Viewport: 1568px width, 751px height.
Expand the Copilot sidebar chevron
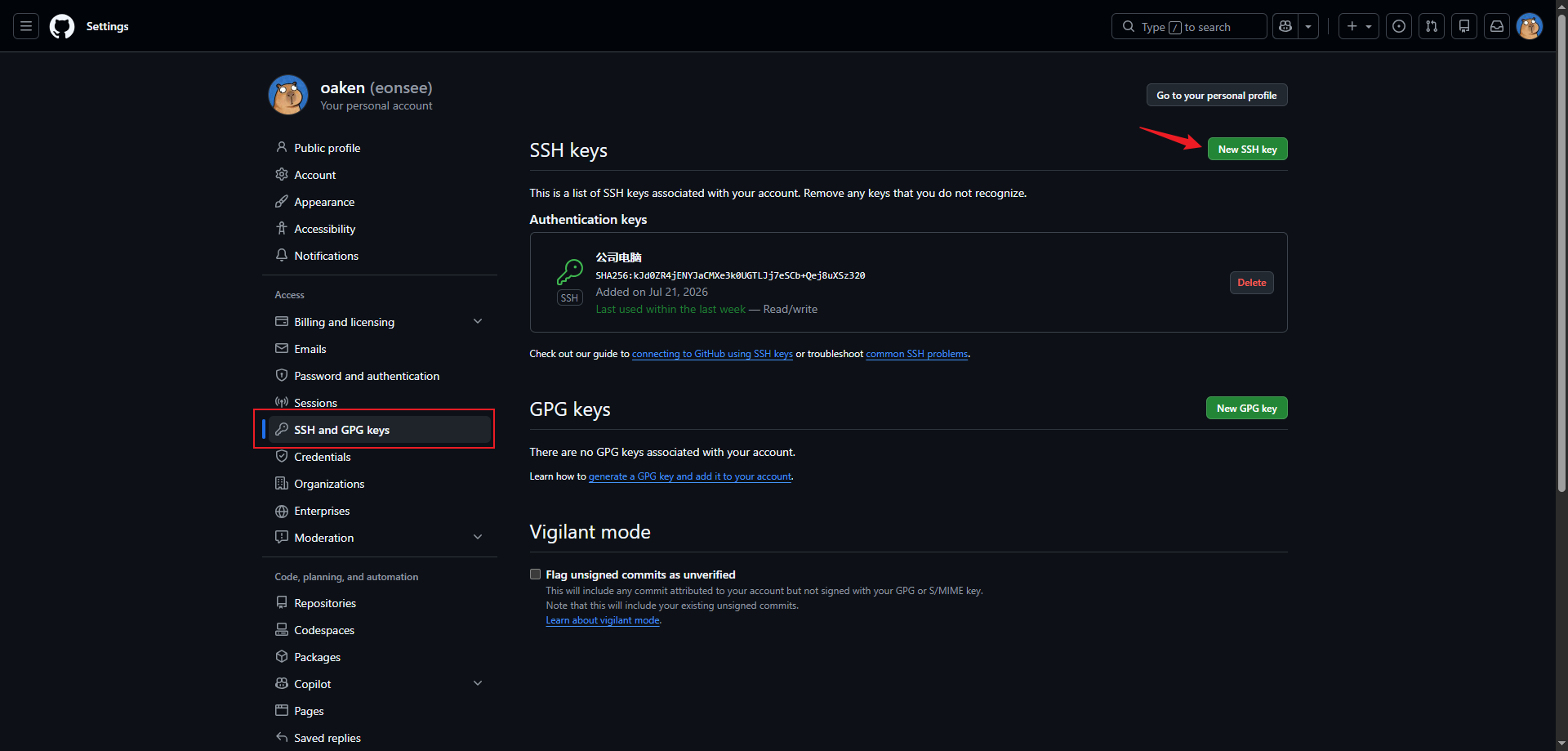[x=478, y=683]
